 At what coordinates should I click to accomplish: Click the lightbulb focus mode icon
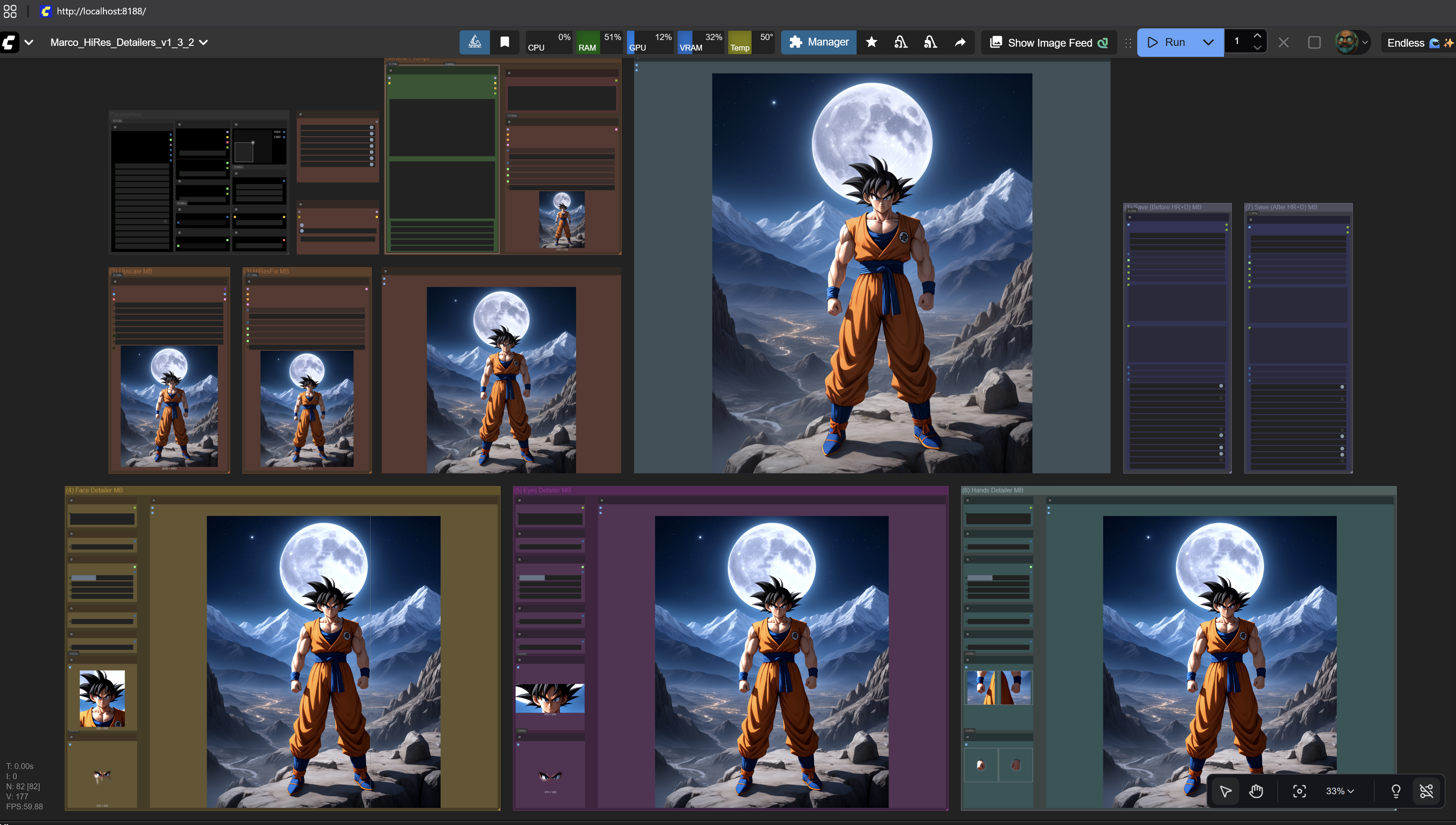point(1396,791)
